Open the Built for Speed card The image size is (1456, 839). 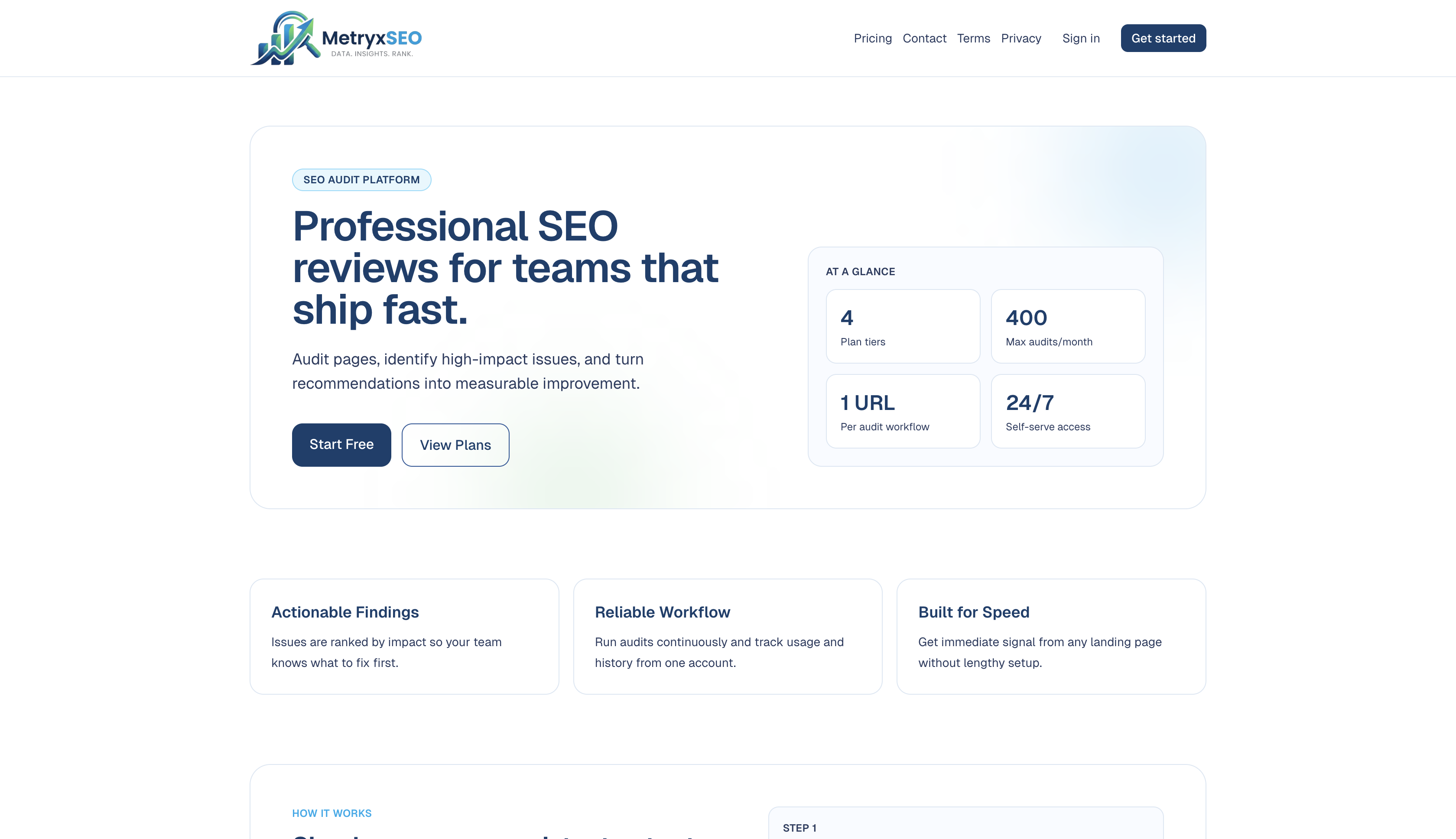click(x=1050, y=636)
